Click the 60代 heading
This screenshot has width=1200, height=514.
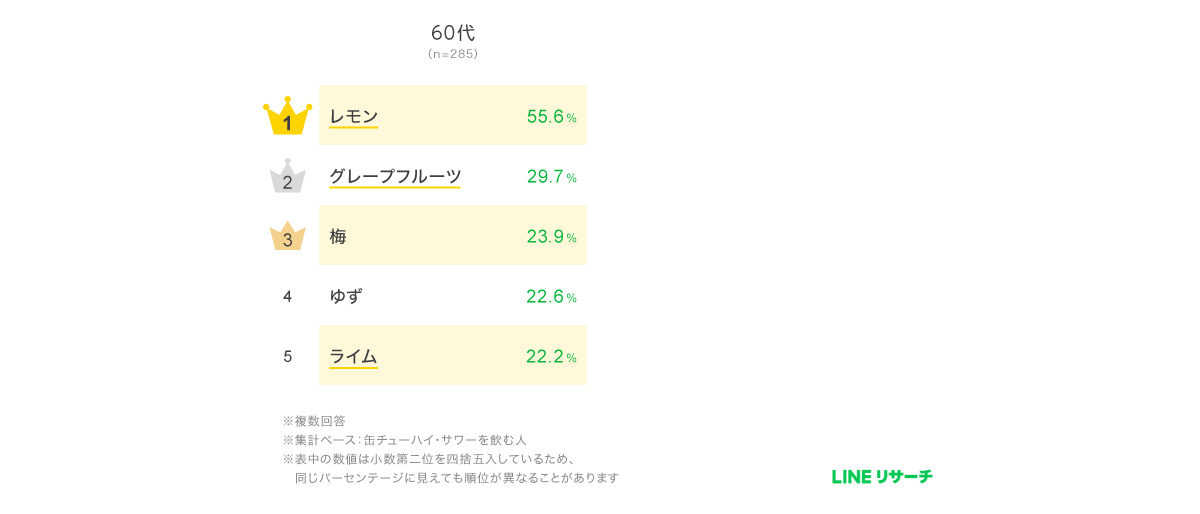coord(453,33)
